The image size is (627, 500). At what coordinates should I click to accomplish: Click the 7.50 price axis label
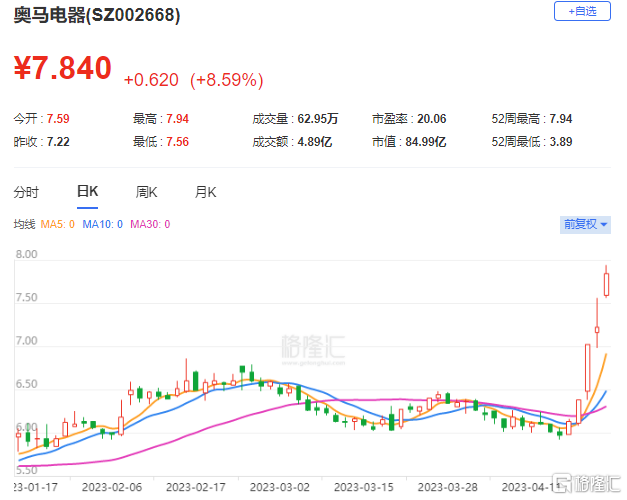(x=26, y=298)
